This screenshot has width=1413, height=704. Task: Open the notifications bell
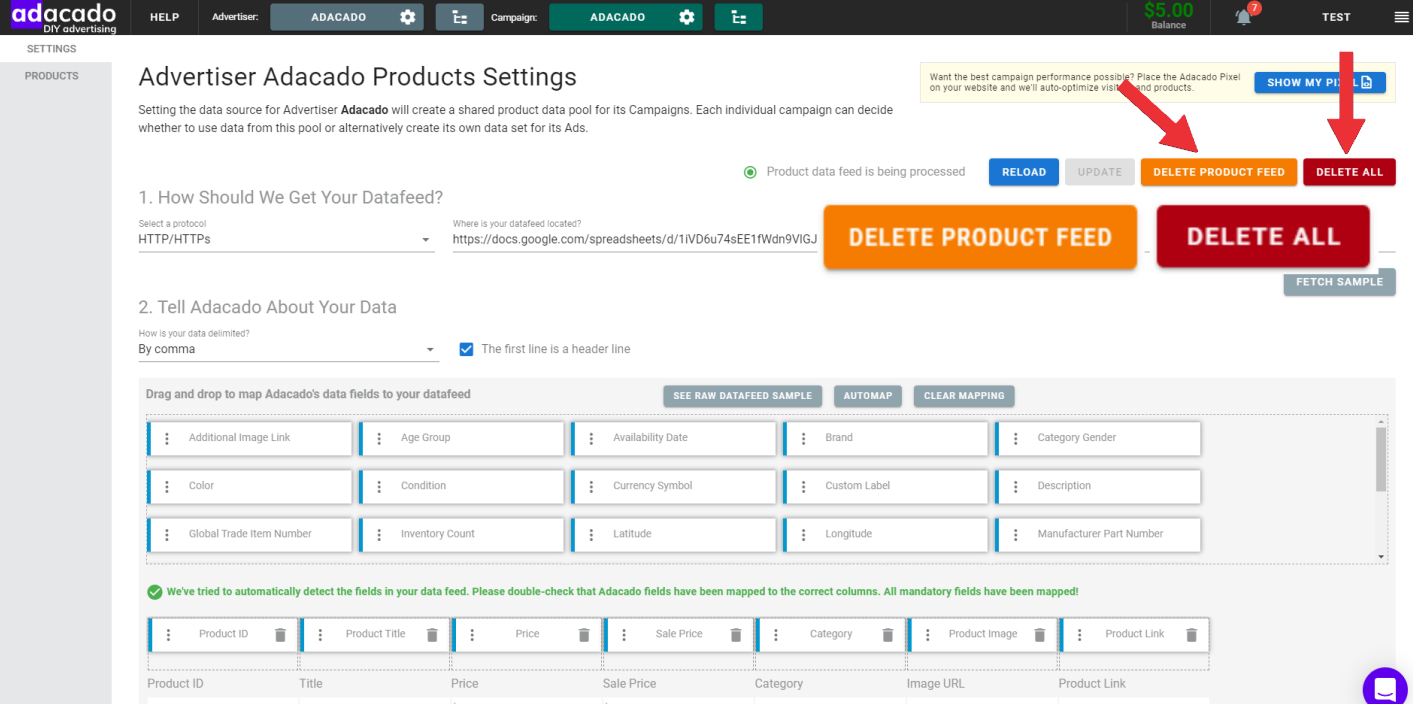(x=1243, y=17)
